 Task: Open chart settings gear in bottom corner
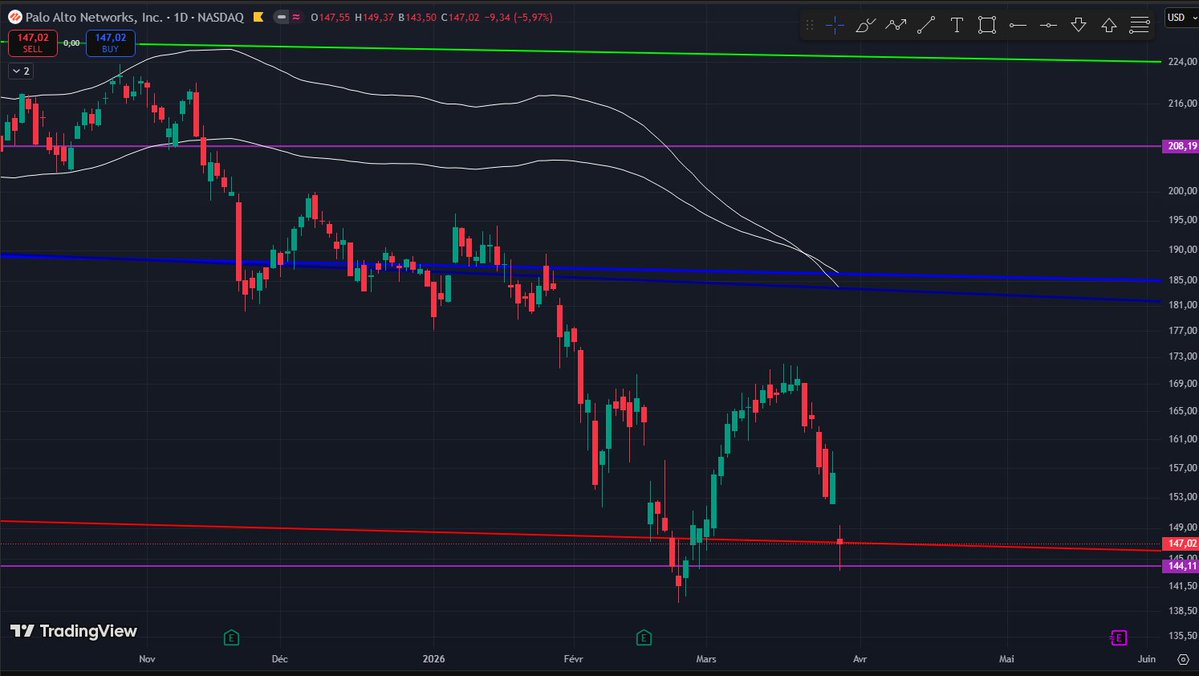tap(1183, 659)
